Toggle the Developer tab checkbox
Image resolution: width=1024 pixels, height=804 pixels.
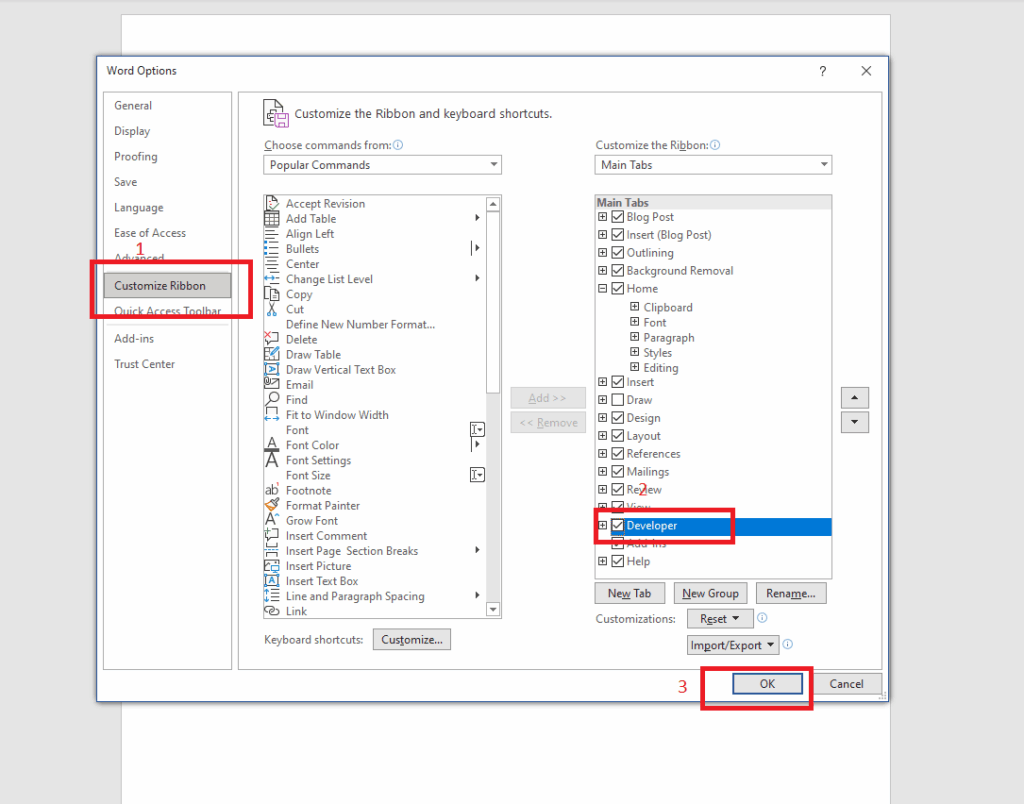pyautogui.click(x=618, y=525)
